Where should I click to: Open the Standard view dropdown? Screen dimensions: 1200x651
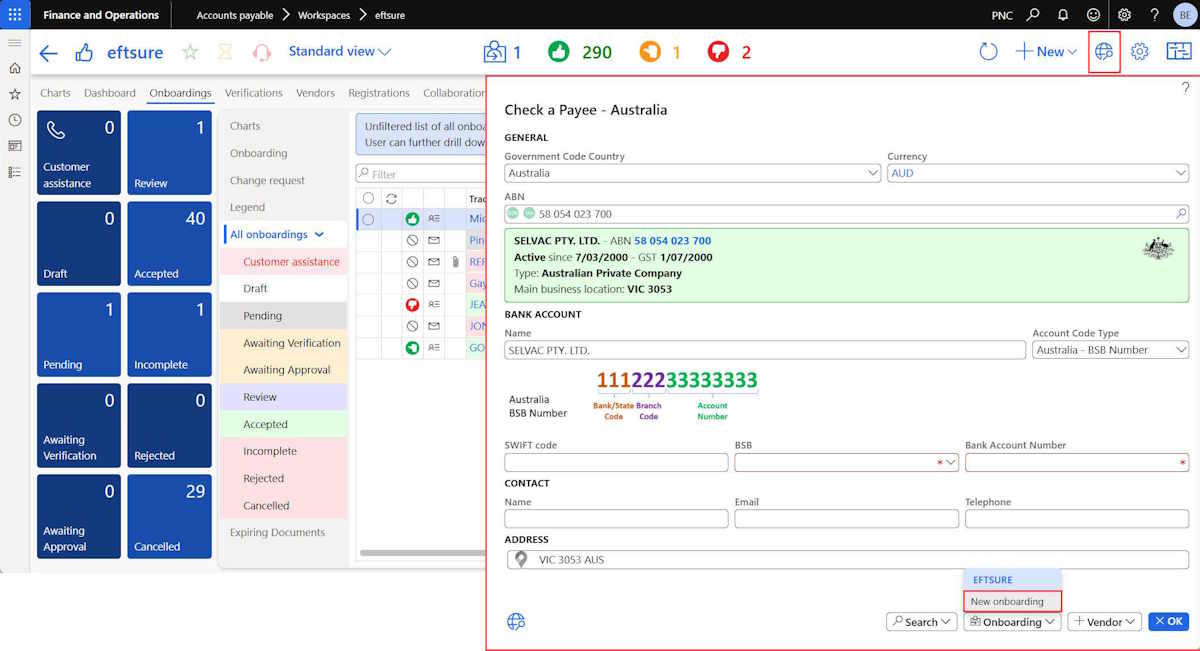340,52
